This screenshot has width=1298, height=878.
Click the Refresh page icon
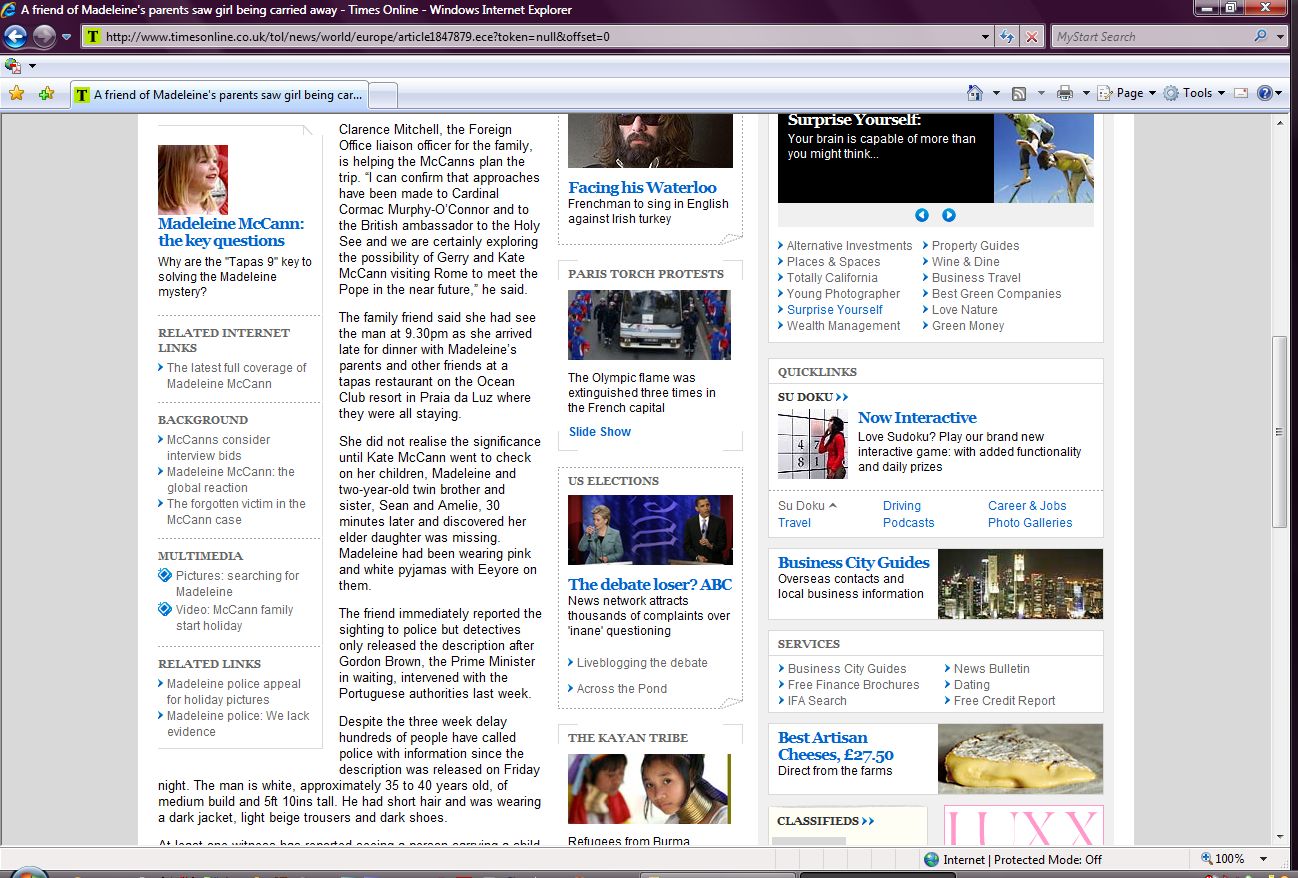point(1008,37)
